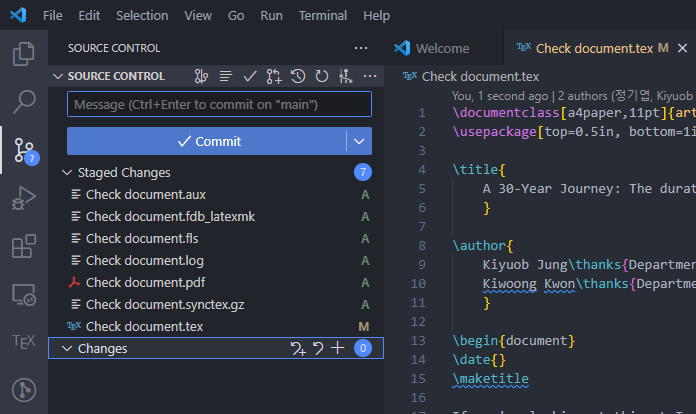Click the \maketitle command on line 15
Screen dimensions: 696x414
(x=490, y=379)
